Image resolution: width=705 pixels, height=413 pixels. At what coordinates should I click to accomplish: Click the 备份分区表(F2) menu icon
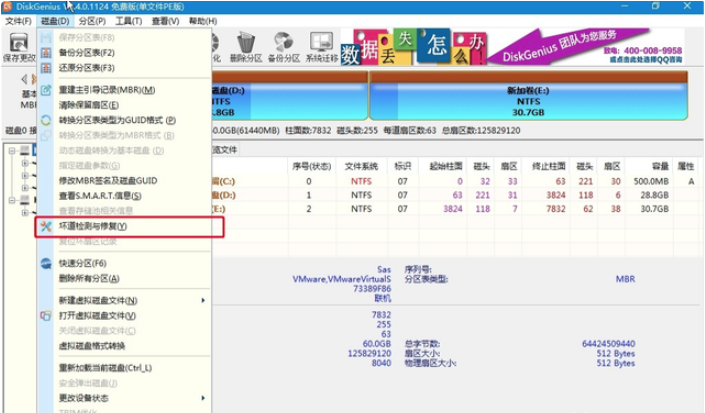pos(46,53)
